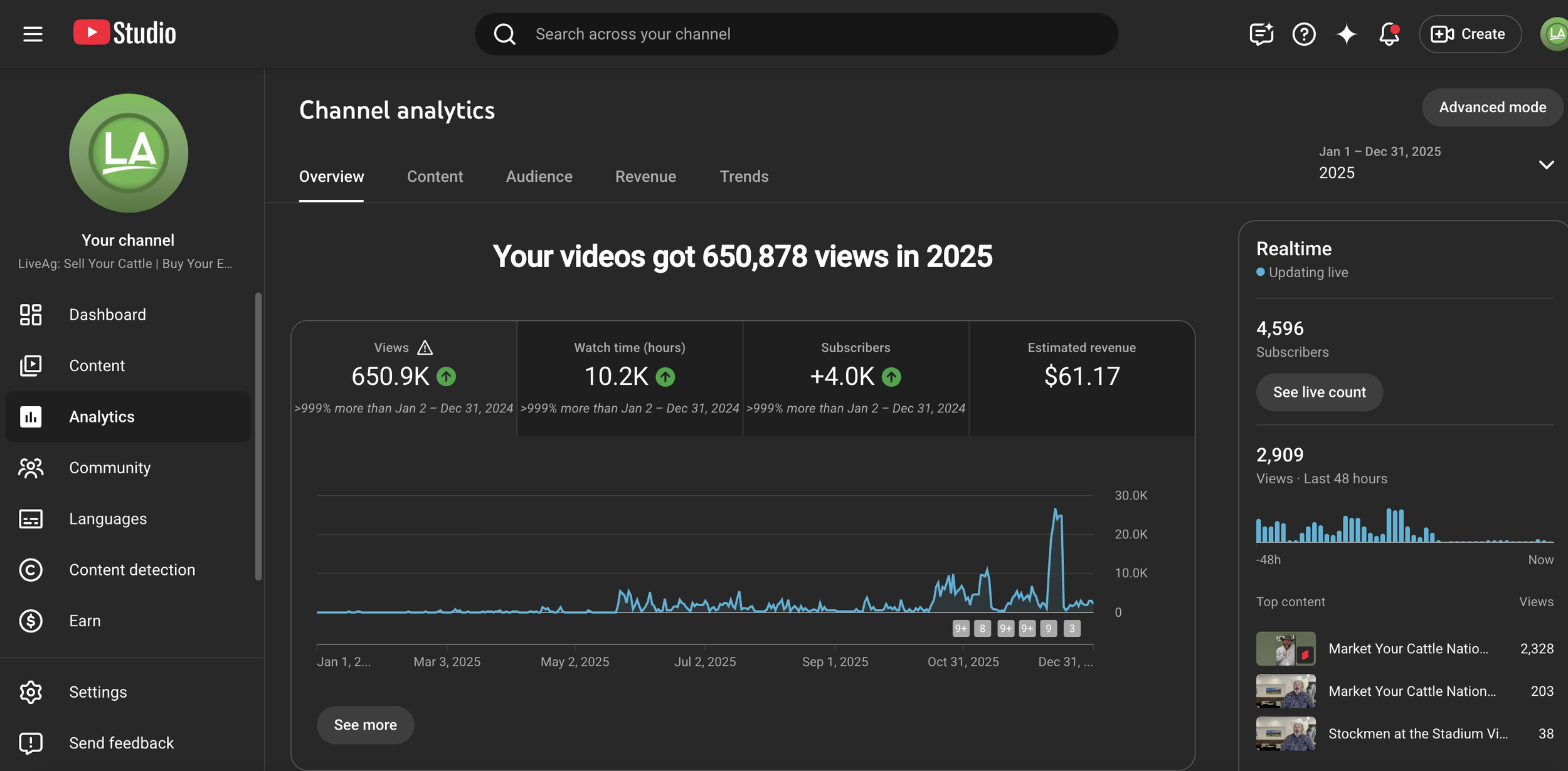Switch to the Audience tab
The width and height of the screenshot is (1568, 771).
point(539,176)
